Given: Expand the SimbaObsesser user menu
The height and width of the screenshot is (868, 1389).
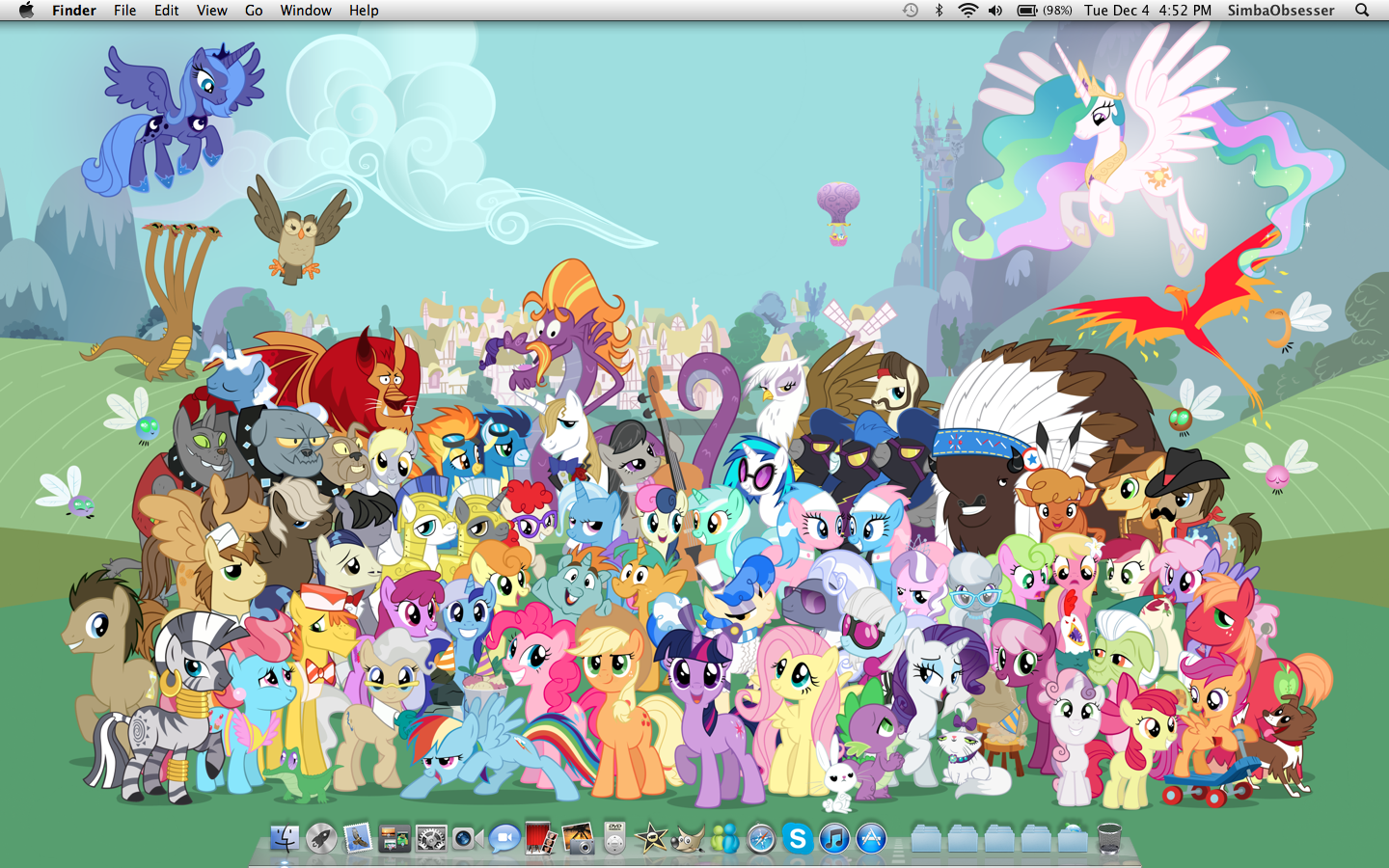Looking at the screenshot, I should [1280, 11].
